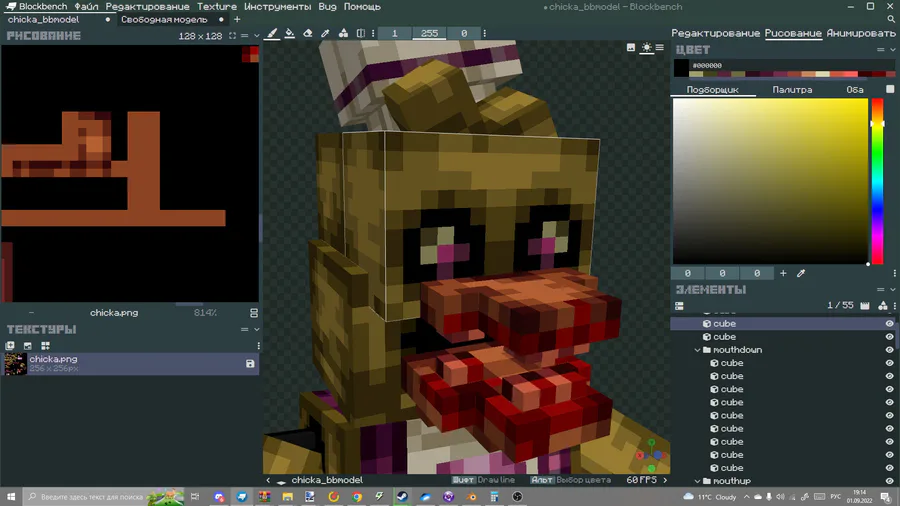Image resolution: width=900 pixels, height=506 pixels.
Task: Toggle visibility of mouthup group
Action: tap(889, 481)
